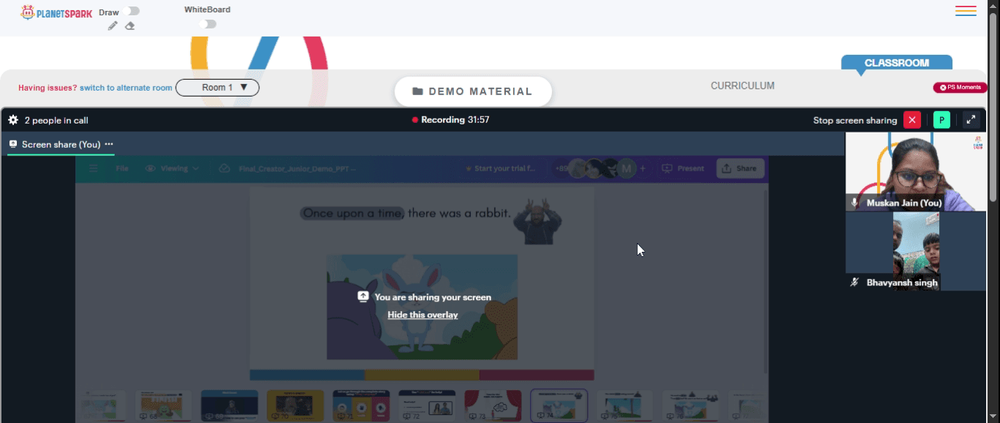The image size is (1000, 423).
Task: Open top-right hamburger menu
Action: click(966, 11)
